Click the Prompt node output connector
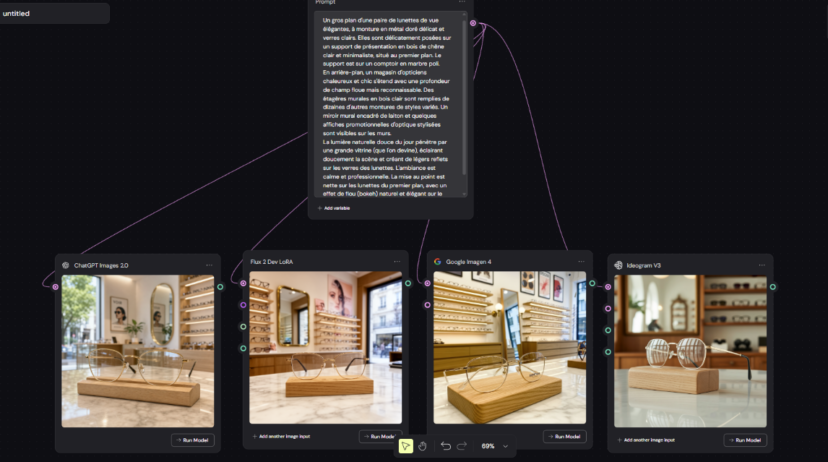 (x=473, y=23)
